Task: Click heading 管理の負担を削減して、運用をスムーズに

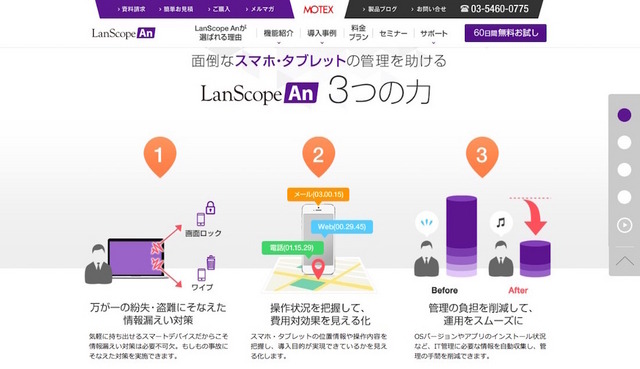Action: (x=481, y=313)
